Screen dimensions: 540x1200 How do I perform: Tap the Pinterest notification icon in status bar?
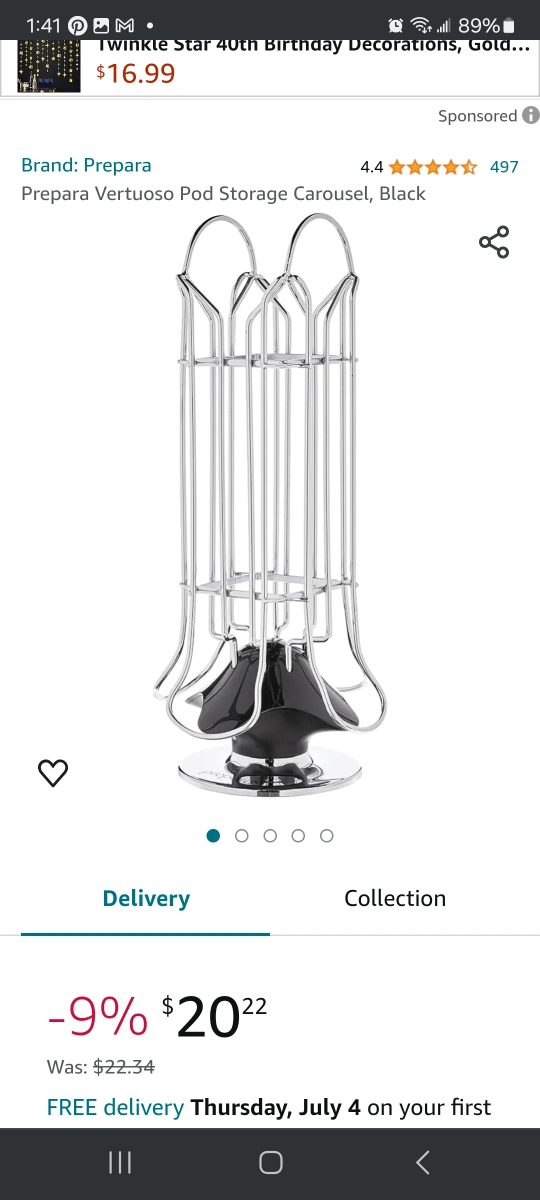[x=78, y=25]
